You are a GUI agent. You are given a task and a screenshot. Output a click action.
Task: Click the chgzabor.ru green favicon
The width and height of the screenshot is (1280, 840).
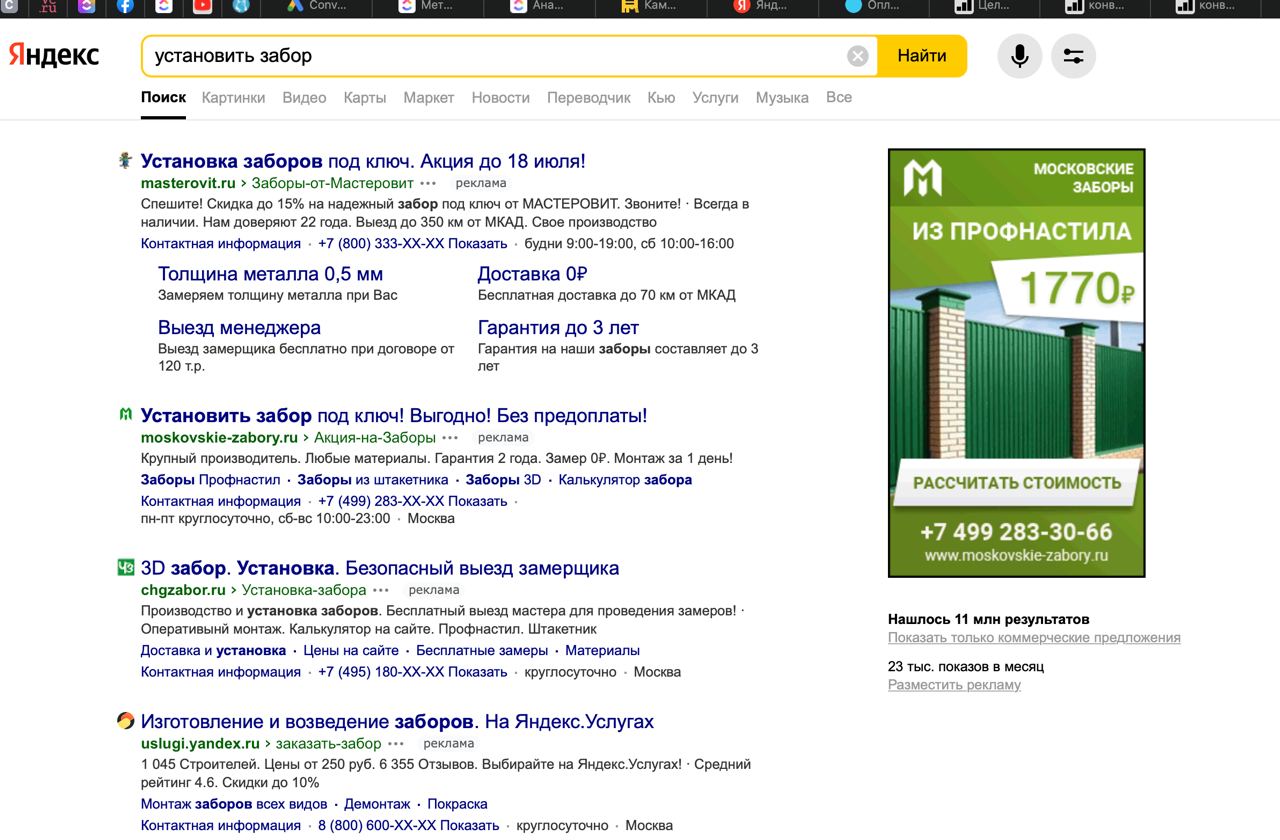tap(125, 567)
